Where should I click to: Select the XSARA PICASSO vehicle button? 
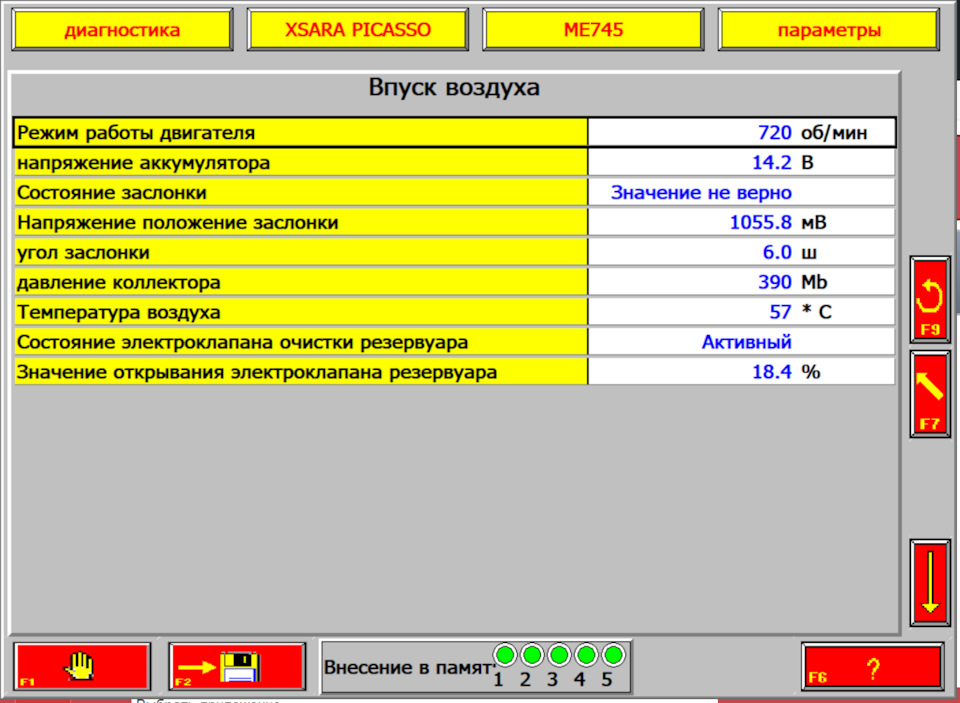[x=357, y=29]
